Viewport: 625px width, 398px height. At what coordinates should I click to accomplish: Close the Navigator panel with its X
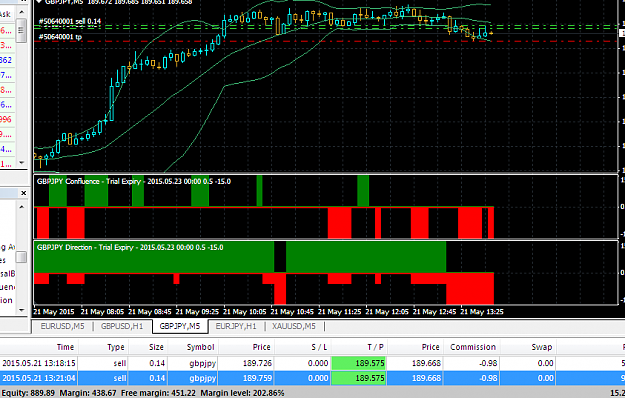[x=24, y=193]
